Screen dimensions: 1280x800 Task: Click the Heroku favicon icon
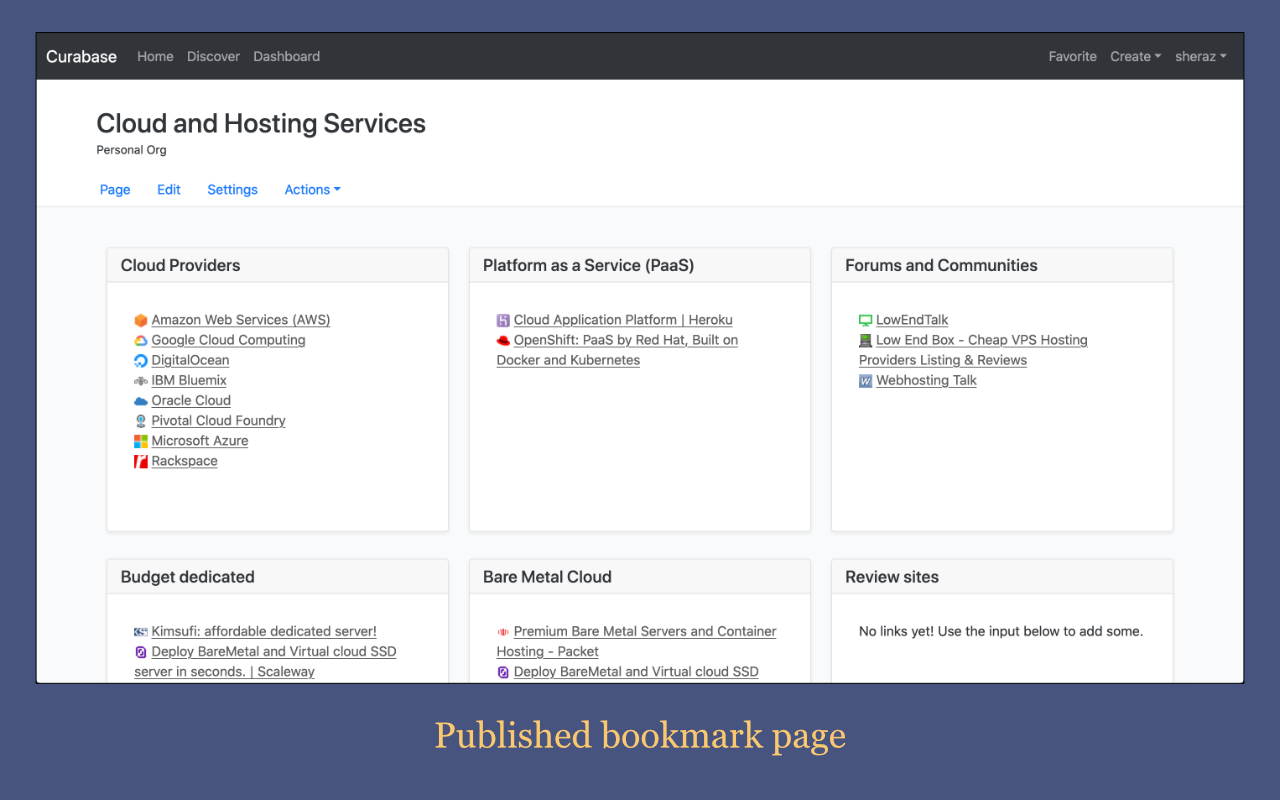[x=503, y=321]
